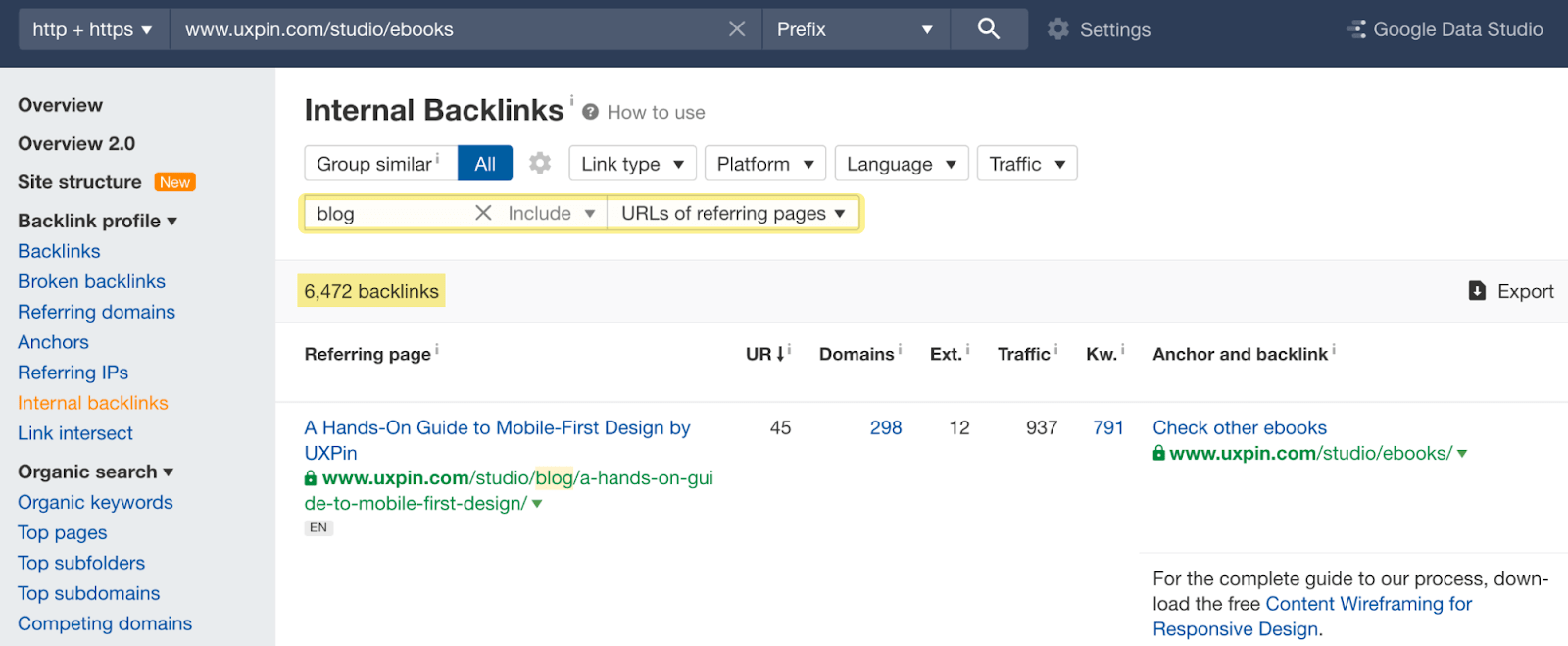
Task: Click the help question mark icon beside How to use
Action: pyautogui.click(x=590, y=112)
